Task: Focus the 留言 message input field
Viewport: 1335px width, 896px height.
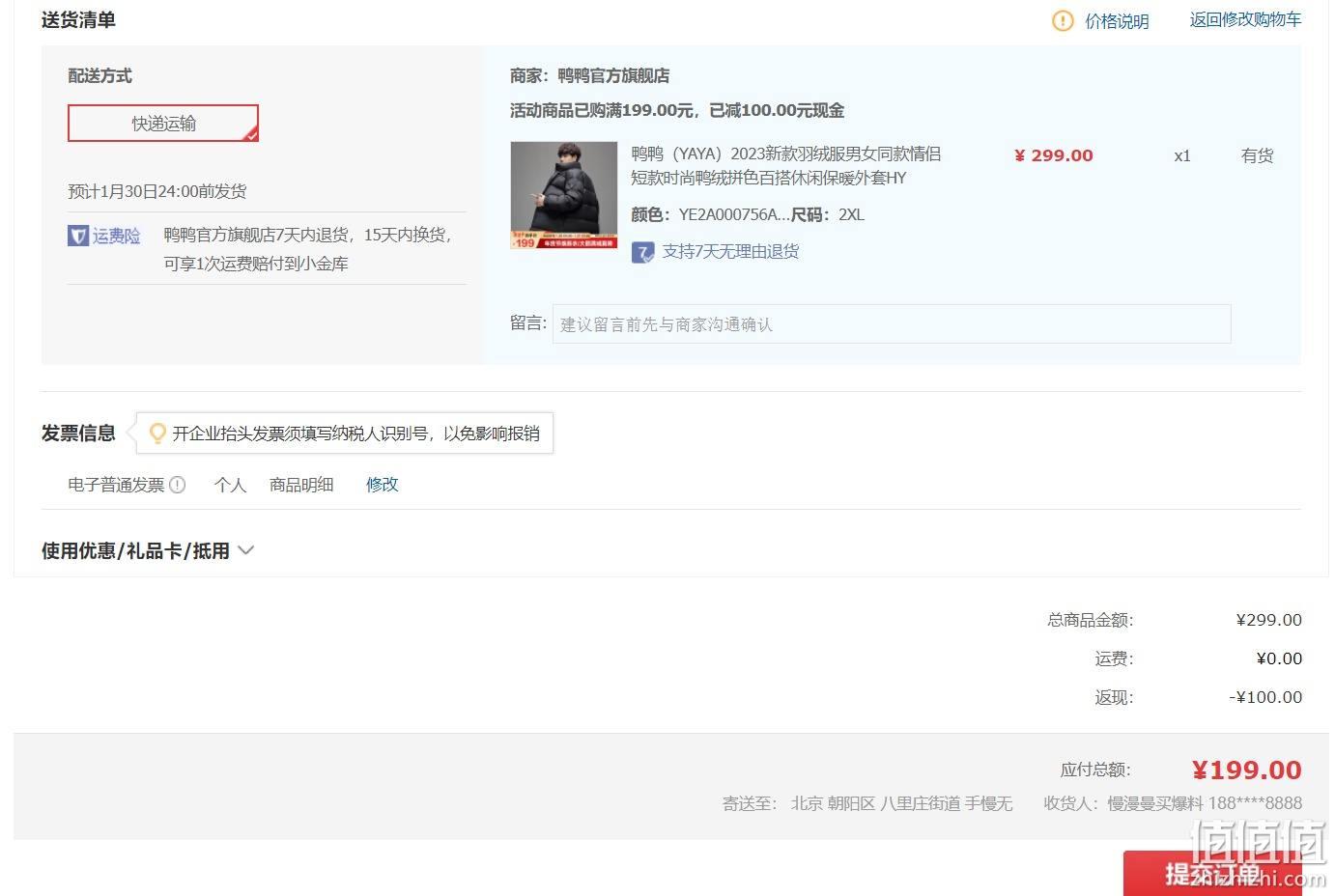Action: pos(892,323)
